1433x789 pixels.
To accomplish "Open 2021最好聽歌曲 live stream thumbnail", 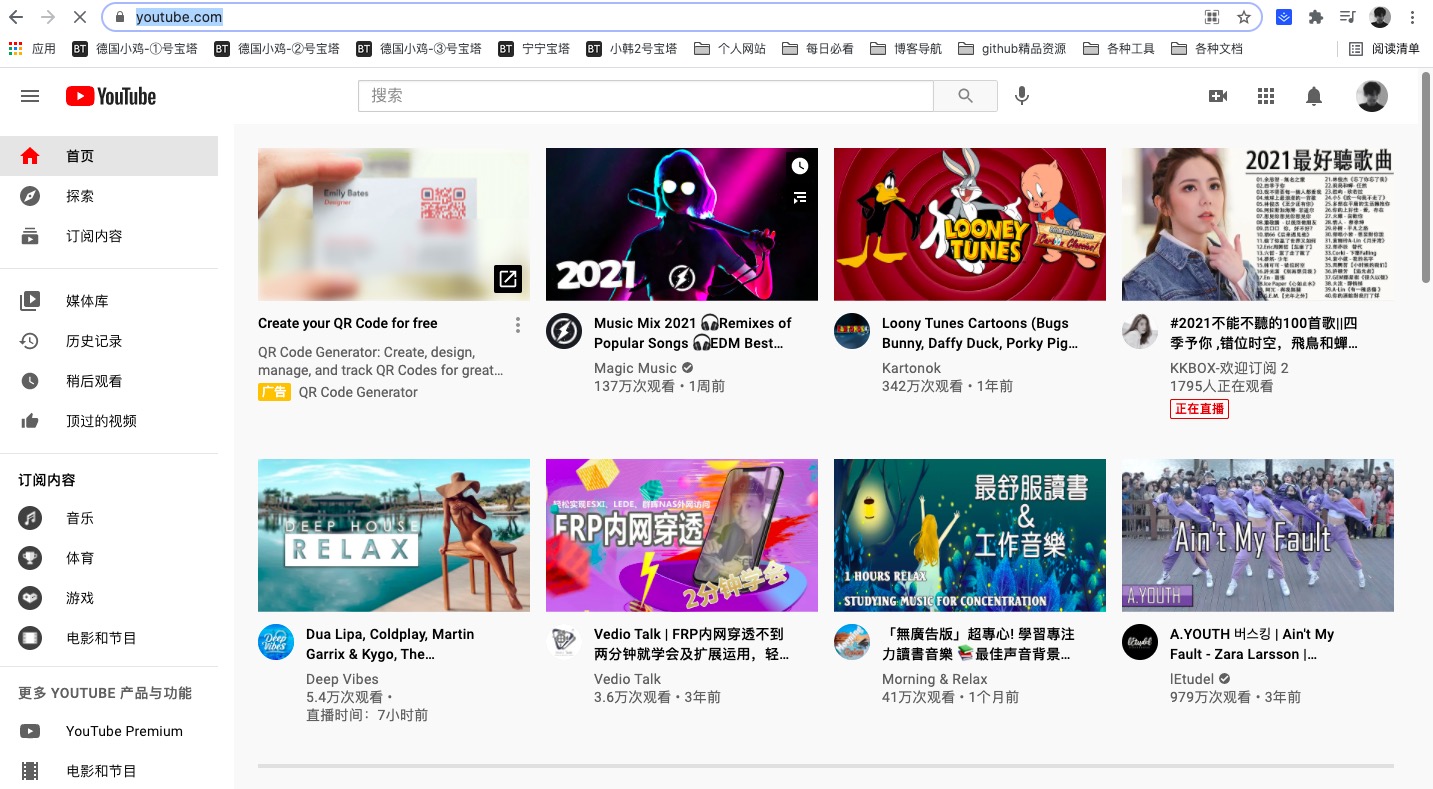I will coord(1258,224).
